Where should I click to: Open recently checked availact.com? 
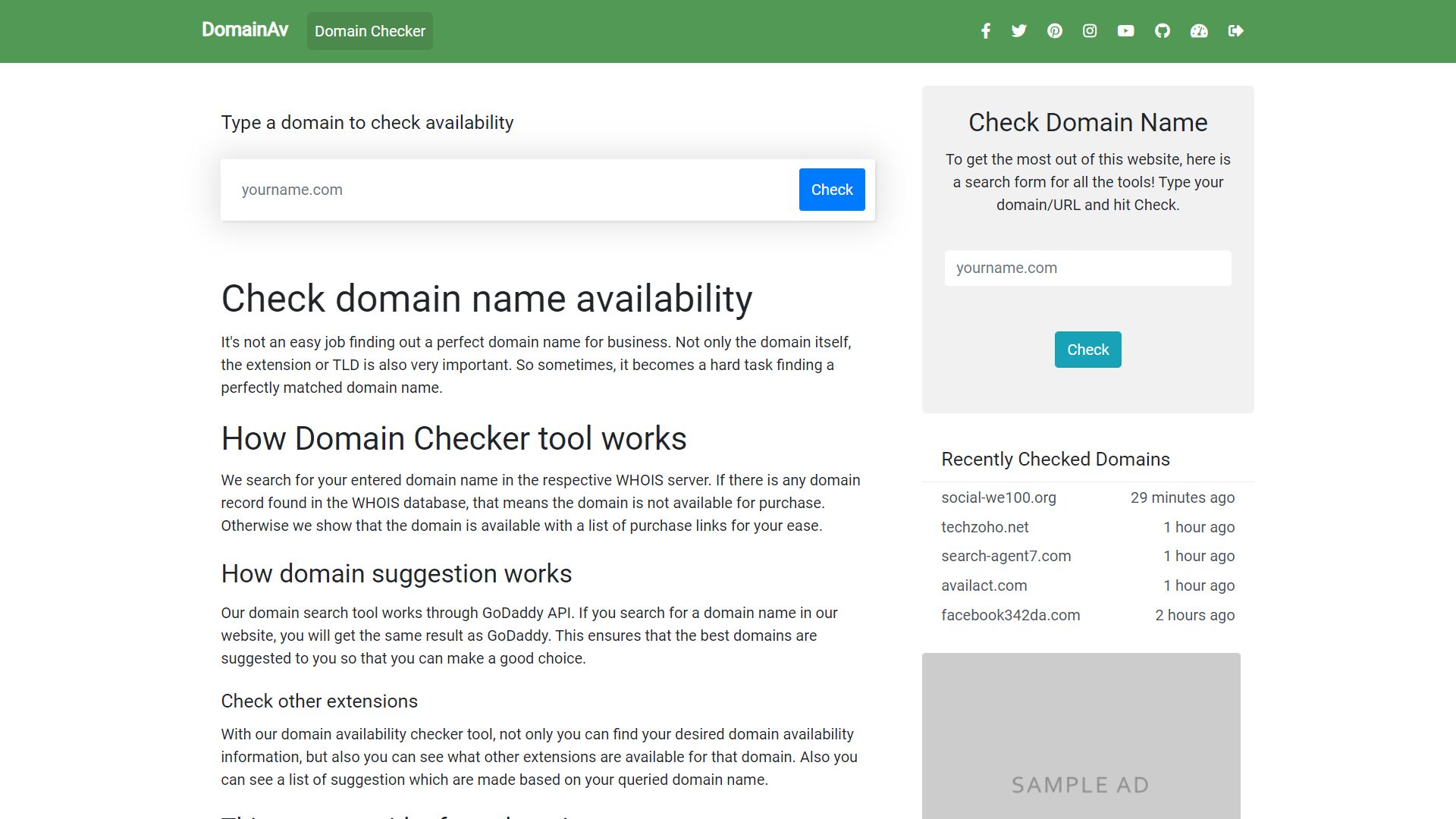984,585
